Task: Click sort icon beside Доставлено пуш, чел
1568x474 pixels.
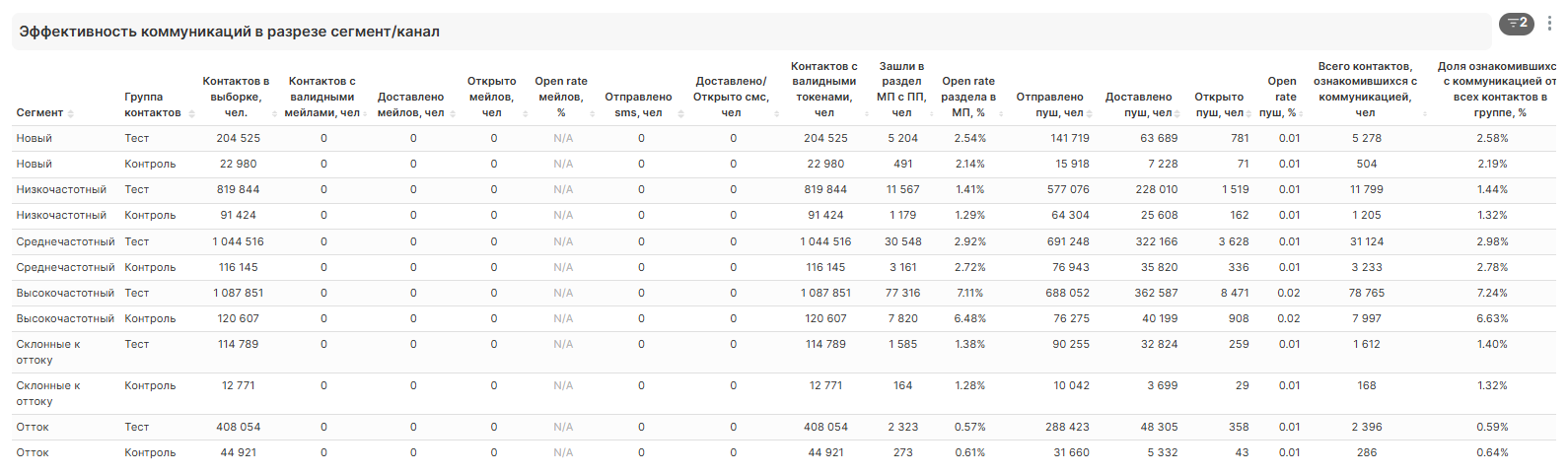Action: 1177,114
